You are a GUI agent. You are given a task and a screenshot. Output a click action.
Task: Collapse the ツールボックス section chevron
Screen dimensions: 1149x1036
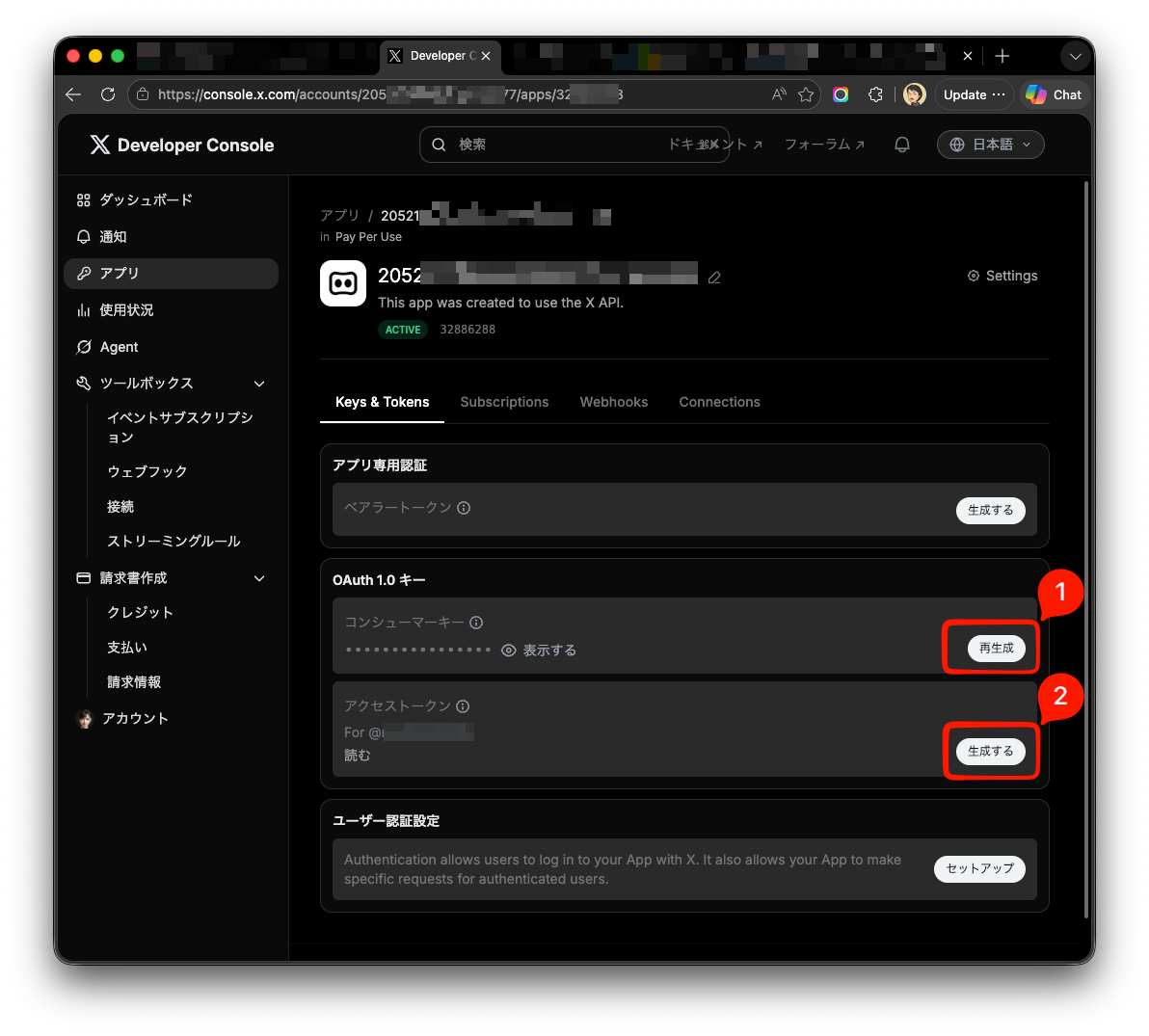click(x=259, y=384)
